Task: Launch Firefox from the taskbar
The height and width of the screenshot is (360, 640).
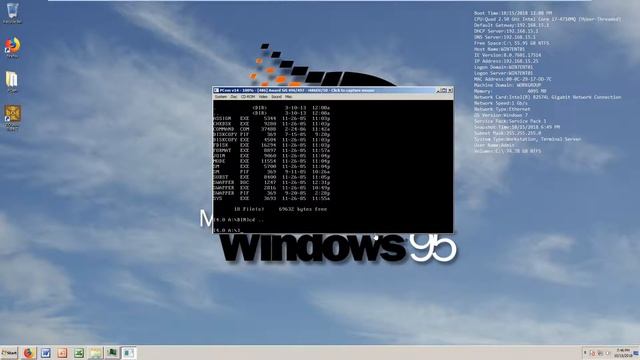Action: (28, 353)
